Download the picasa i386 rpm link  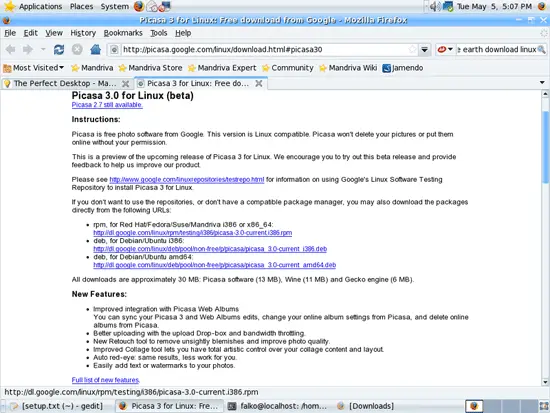tap(193, 233)
